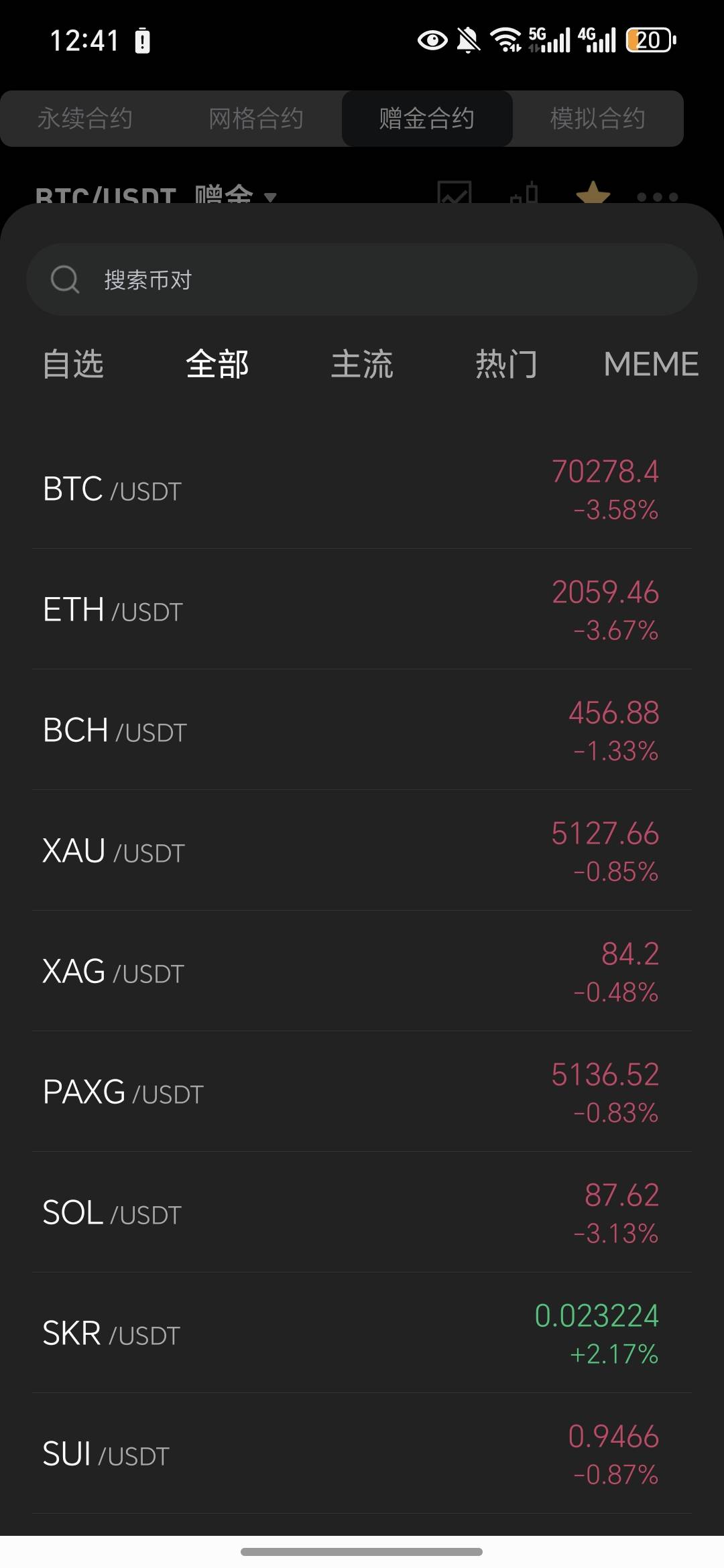Open the 模拟合约 tab
Viewport: 724px width, 1568px height.
tap(597, 119)
